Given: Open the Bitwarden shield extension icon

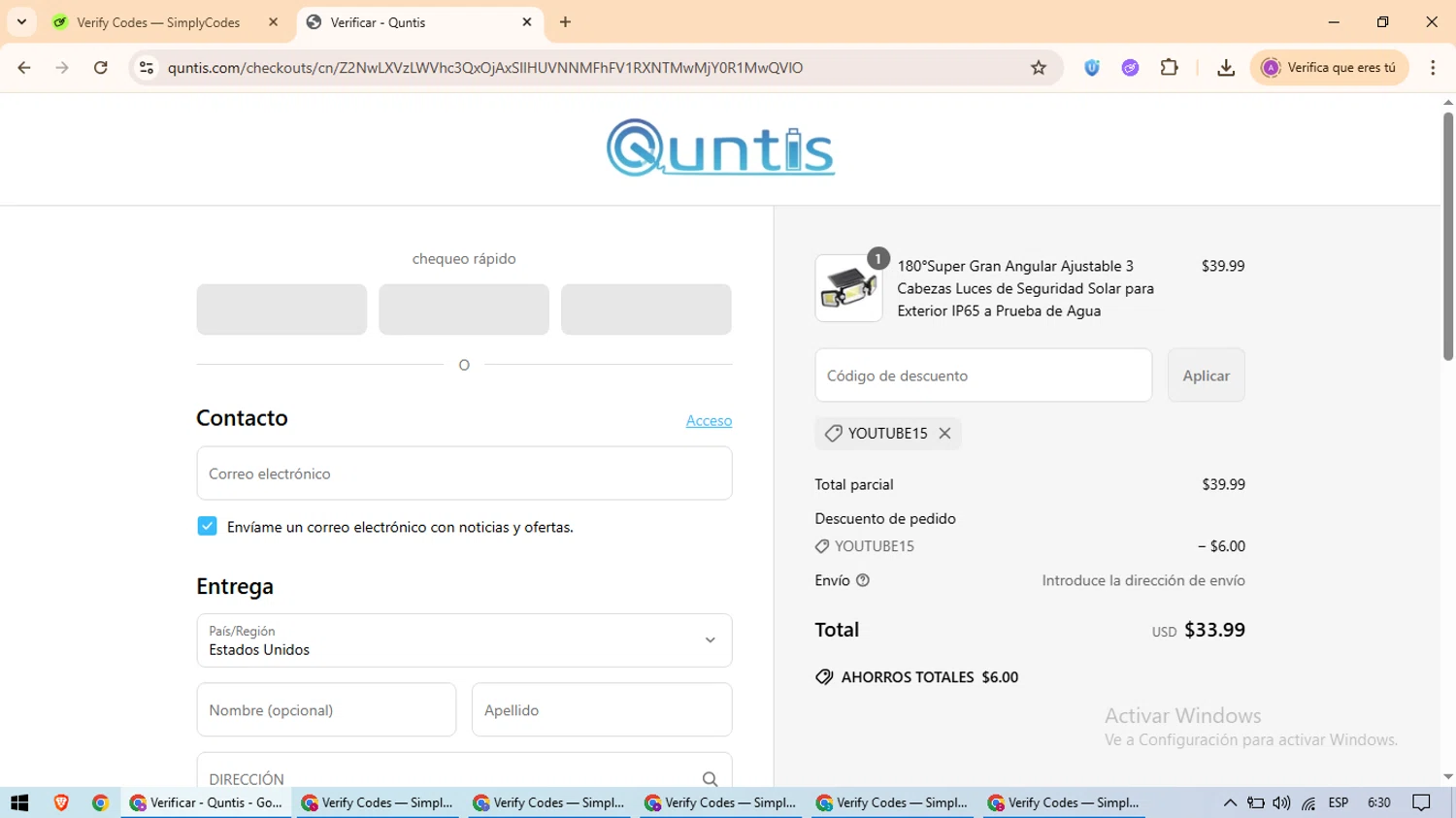Looking at the screenshot, I should click(x=1092, y=68).
